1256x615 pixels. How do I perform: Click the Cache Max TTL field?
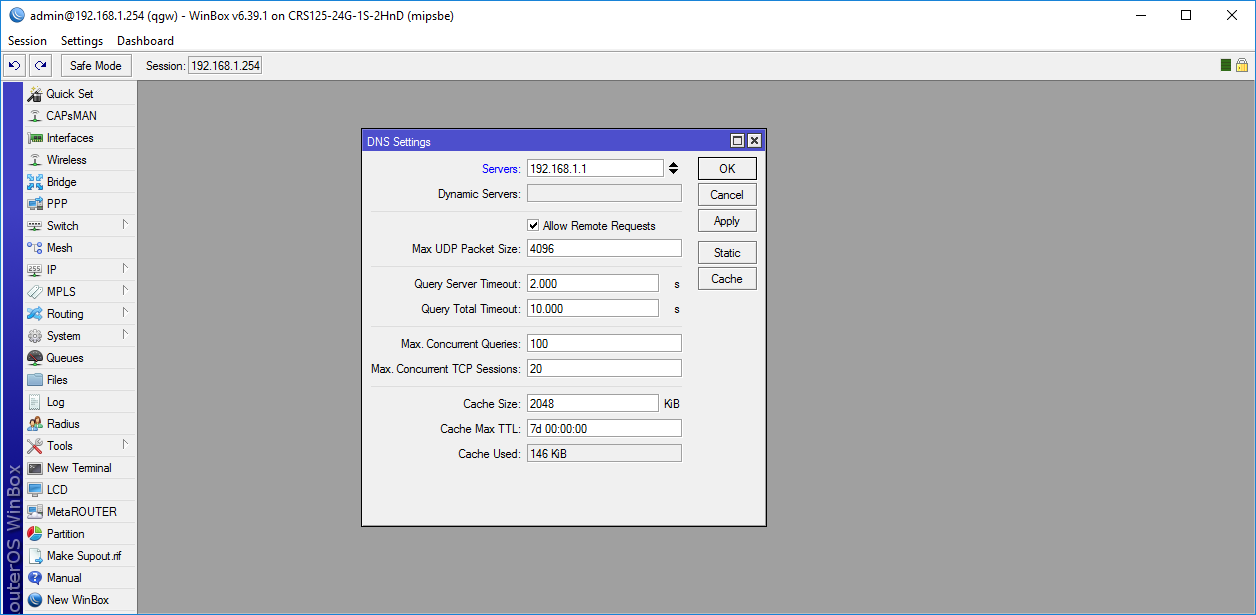tap(604, 429)
